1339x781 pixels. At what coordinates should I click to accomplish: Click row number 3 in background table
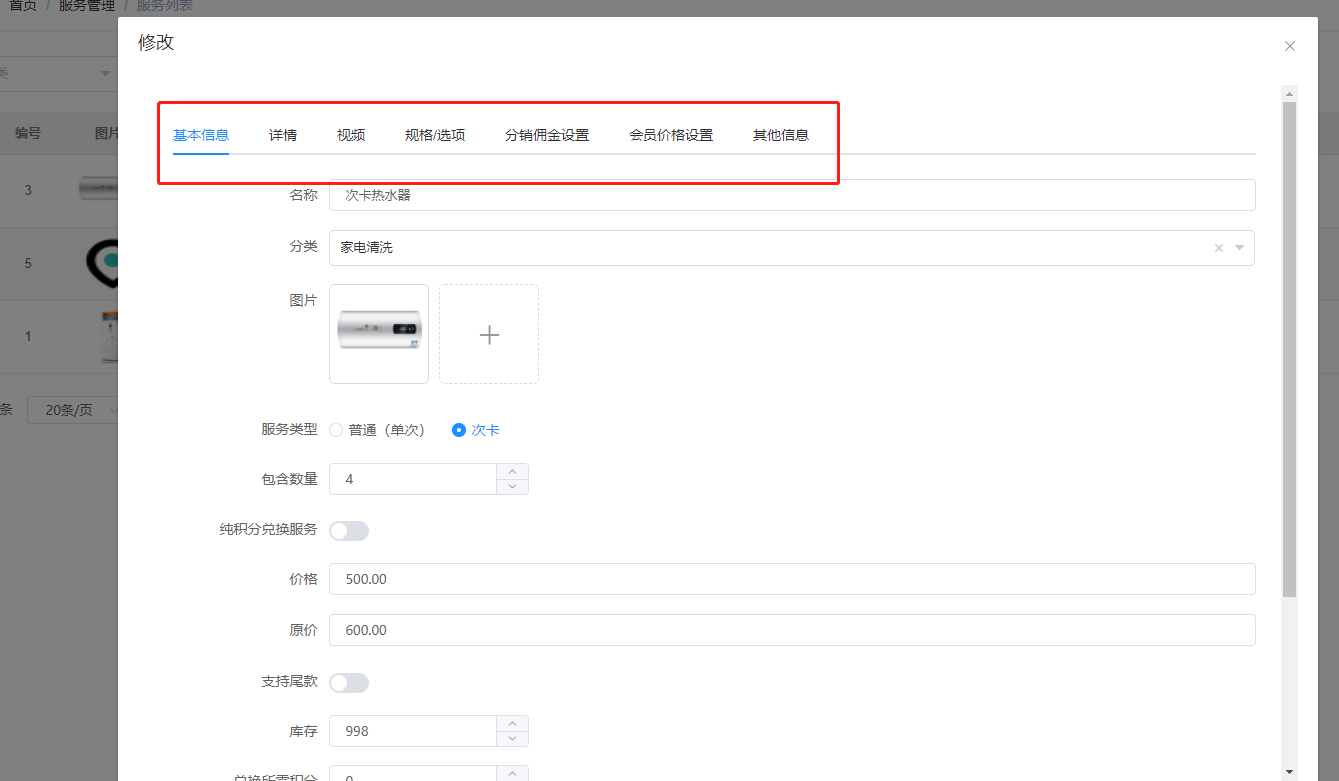coord(28,190)
